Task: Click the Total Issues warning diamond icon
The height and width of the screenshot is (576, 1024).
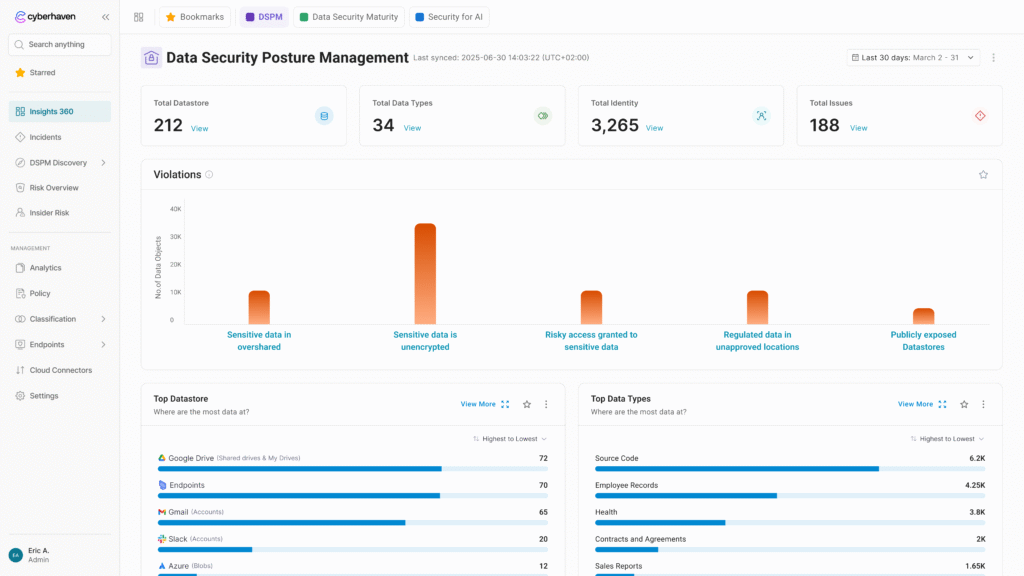Action: point(979,116)
